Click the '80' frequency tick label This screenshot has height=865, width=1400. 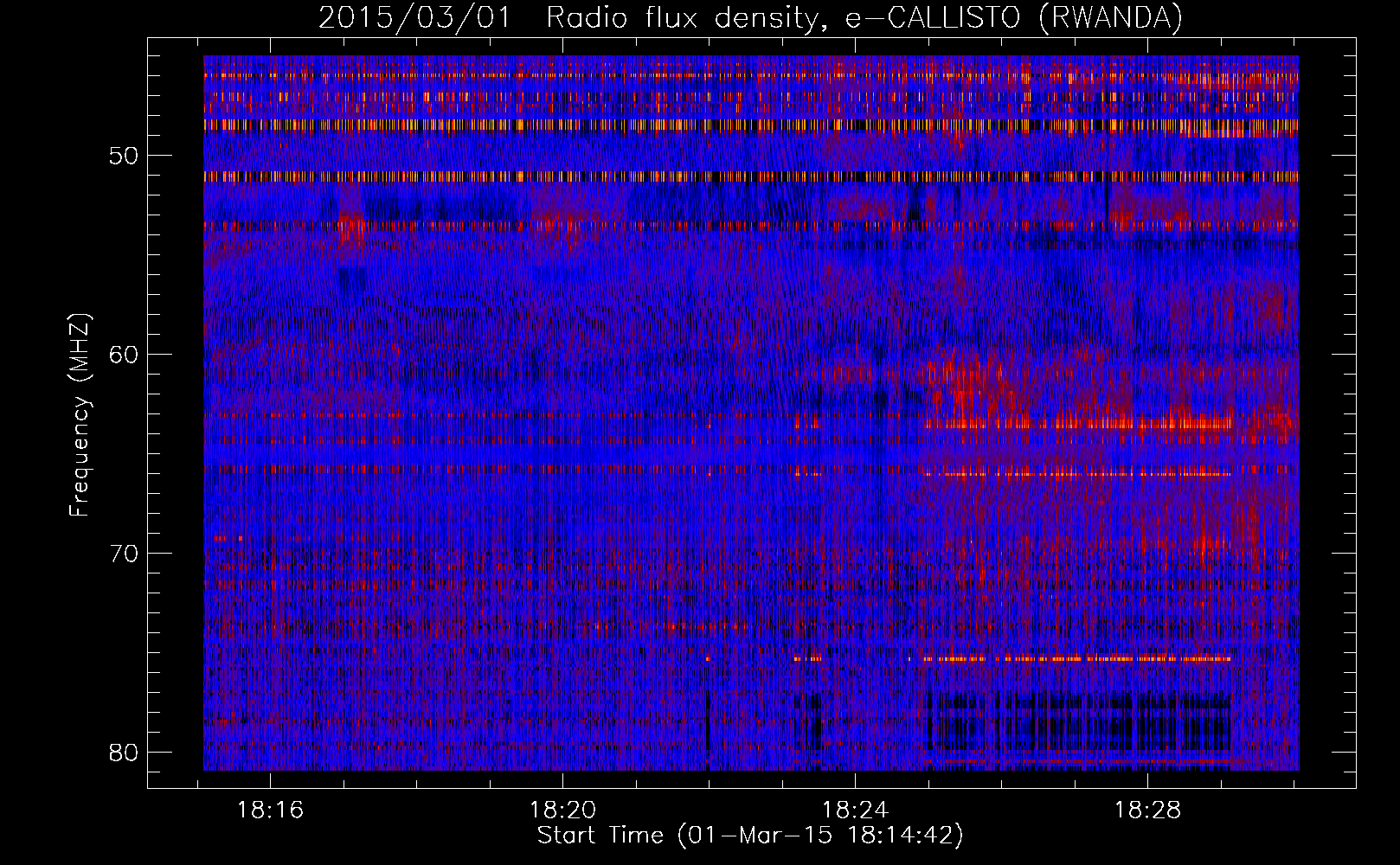pos(125,751)
